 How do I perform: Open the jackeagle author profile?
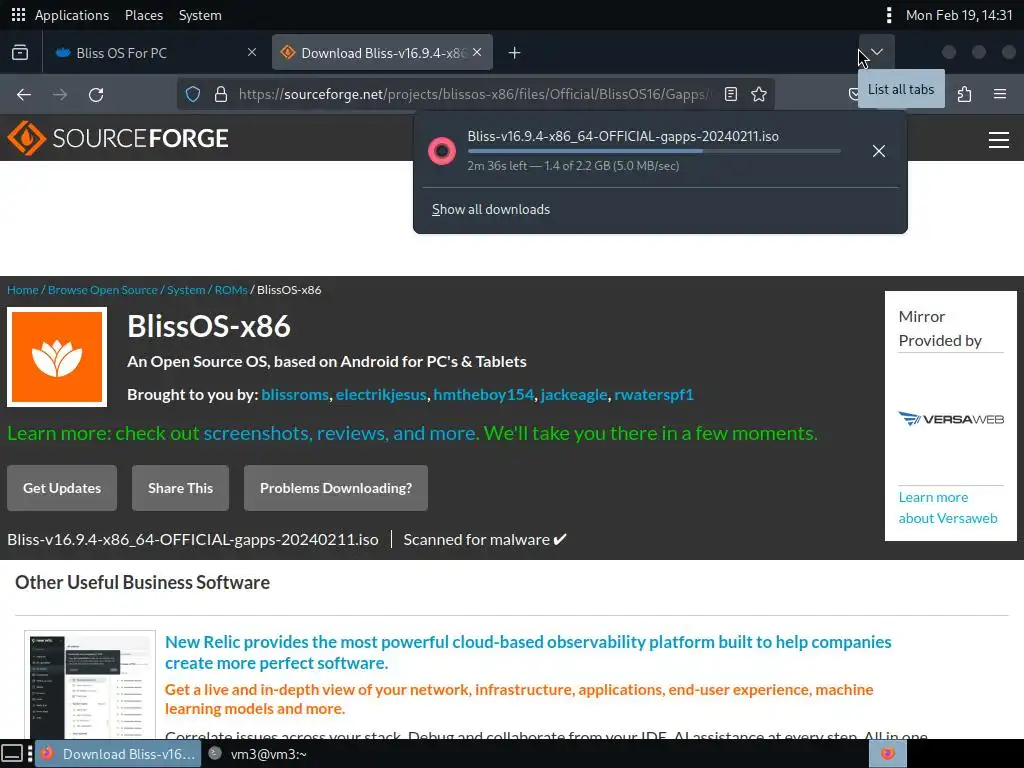[574, 394]
